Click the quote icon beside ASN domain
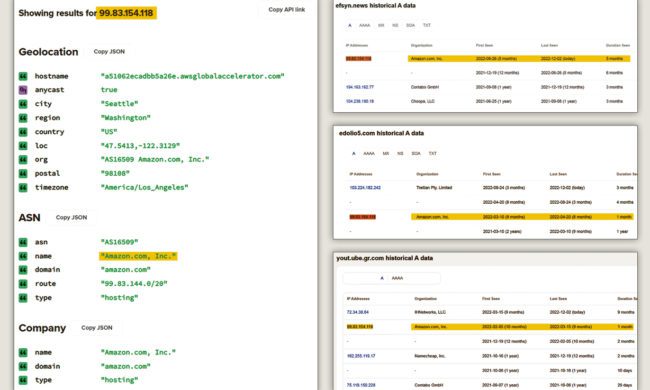This screenshot has width=650, height=390. 23,270
